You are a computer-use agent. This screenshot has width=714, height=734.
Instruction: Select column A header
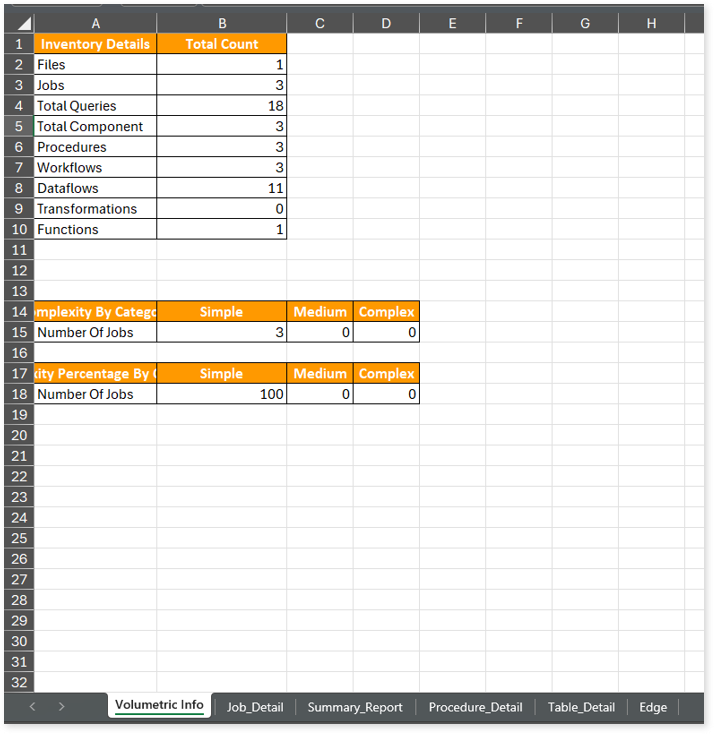pyautogui.click(x=95, y=23)
